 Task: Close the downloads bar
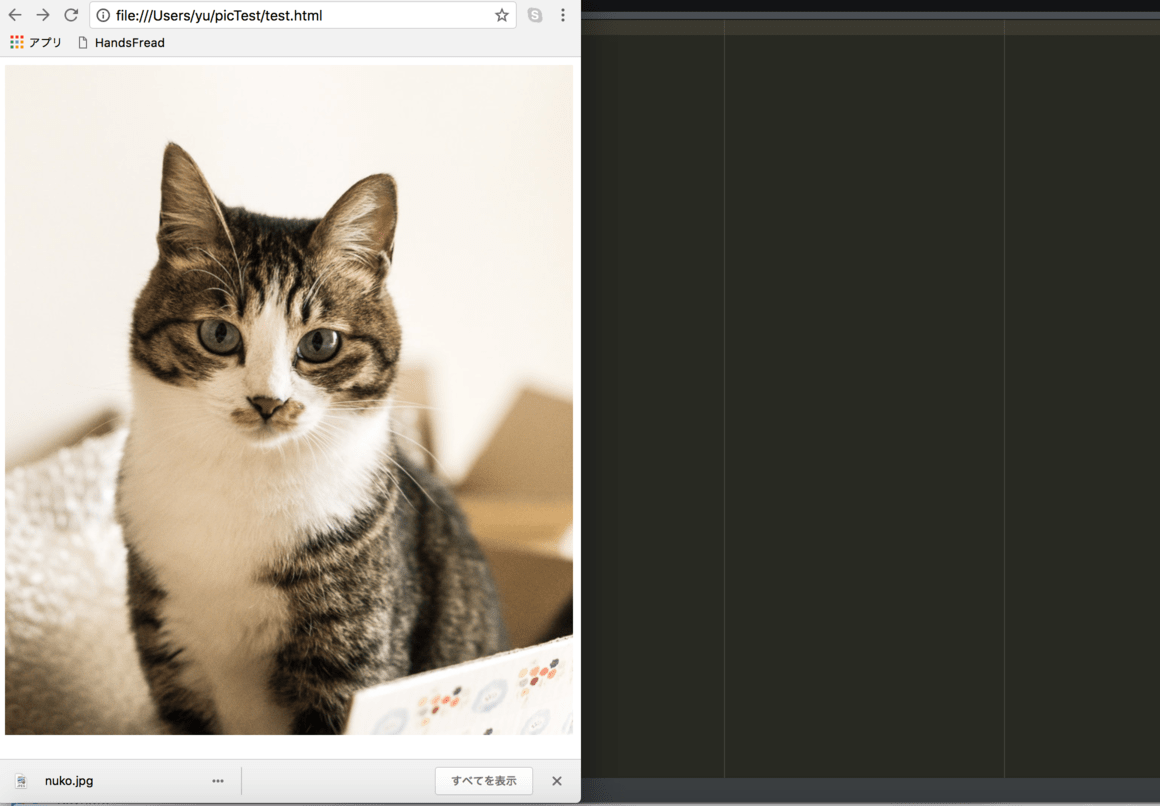tap(557, 781)
